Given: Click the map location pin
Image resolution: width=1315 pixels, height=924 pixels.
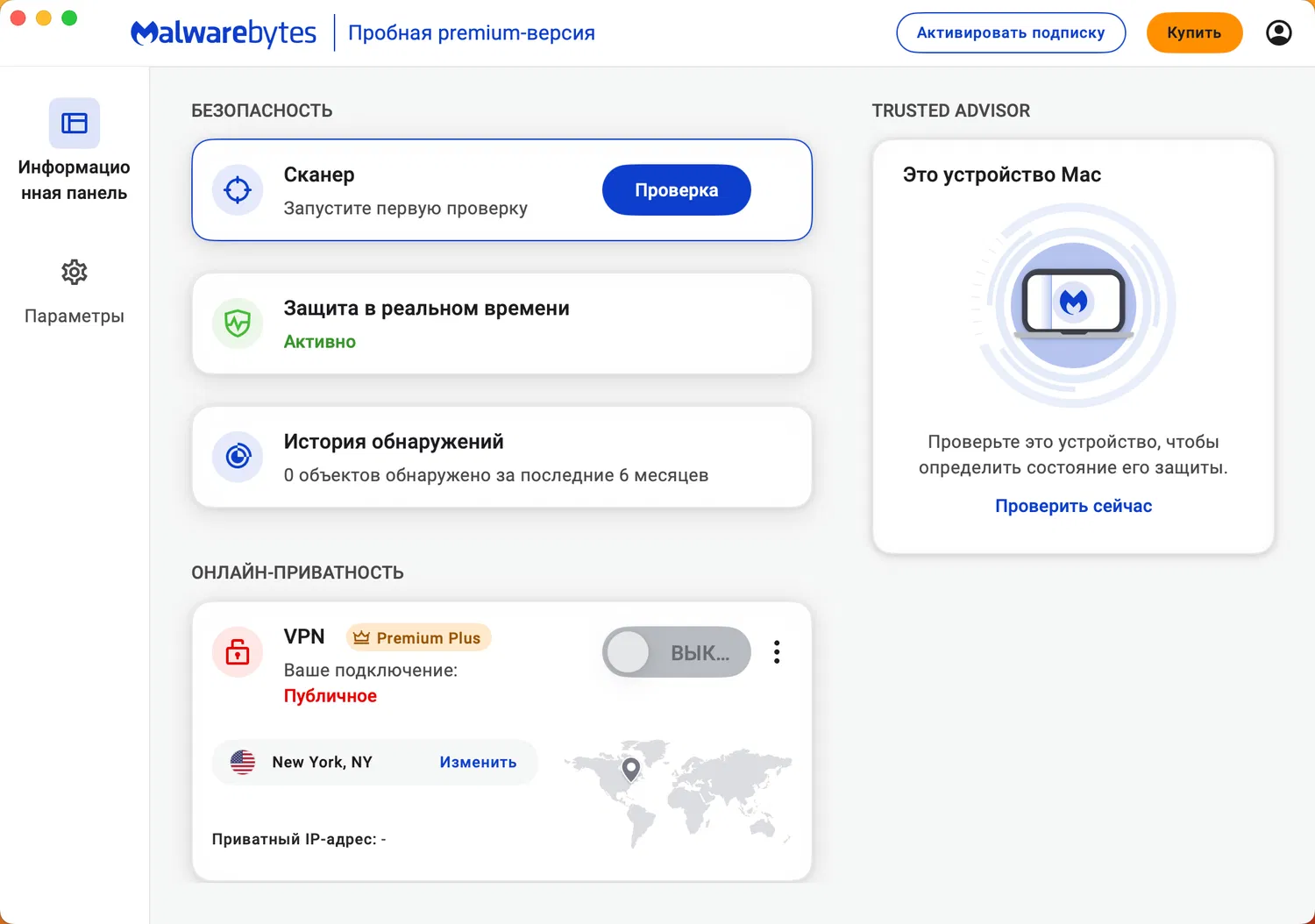Looking at the screenshot, I should [630, 770].
